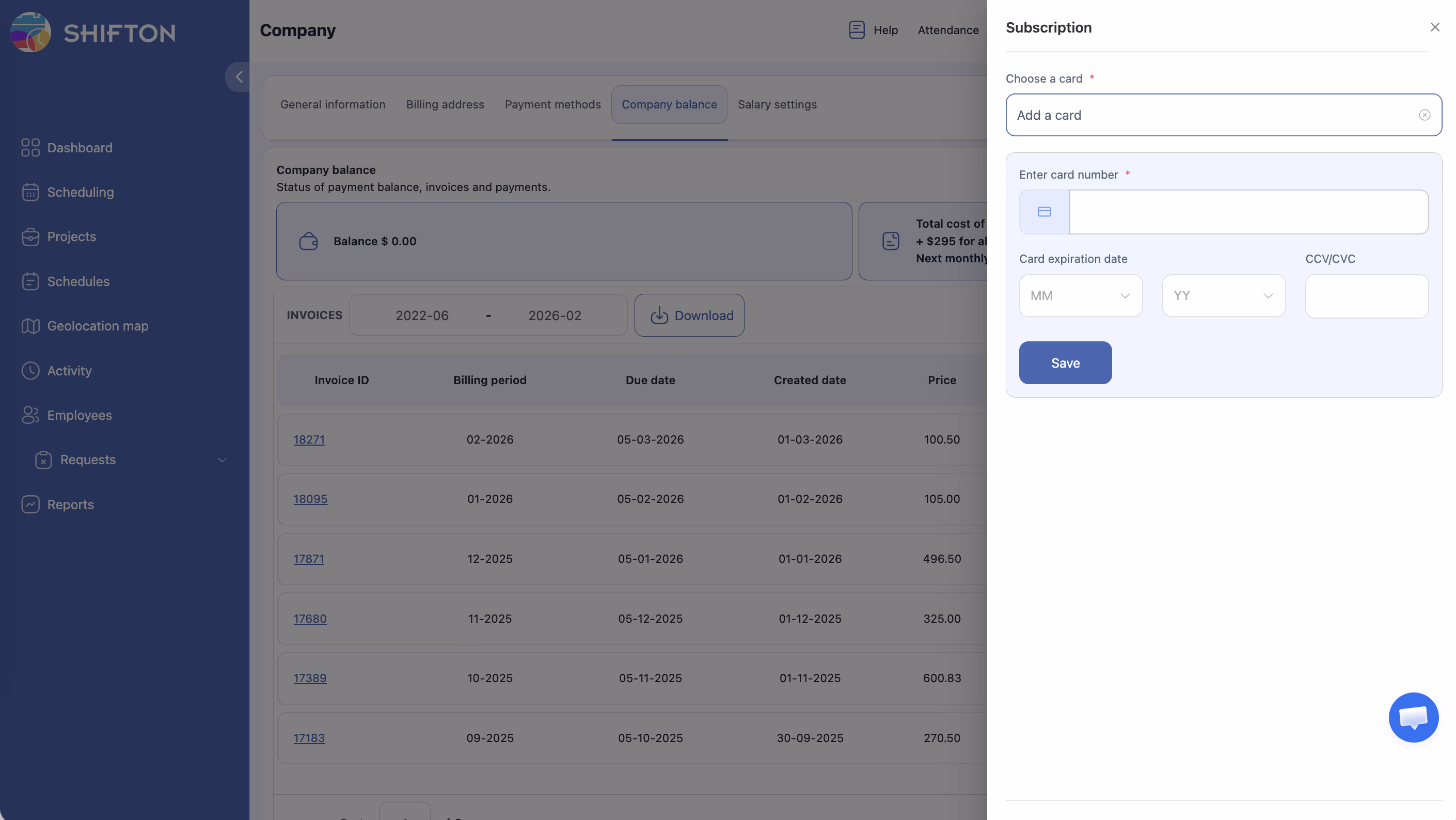Open the live chat bubble icon
The image size is (1456, 820).
click(1413, 717)
